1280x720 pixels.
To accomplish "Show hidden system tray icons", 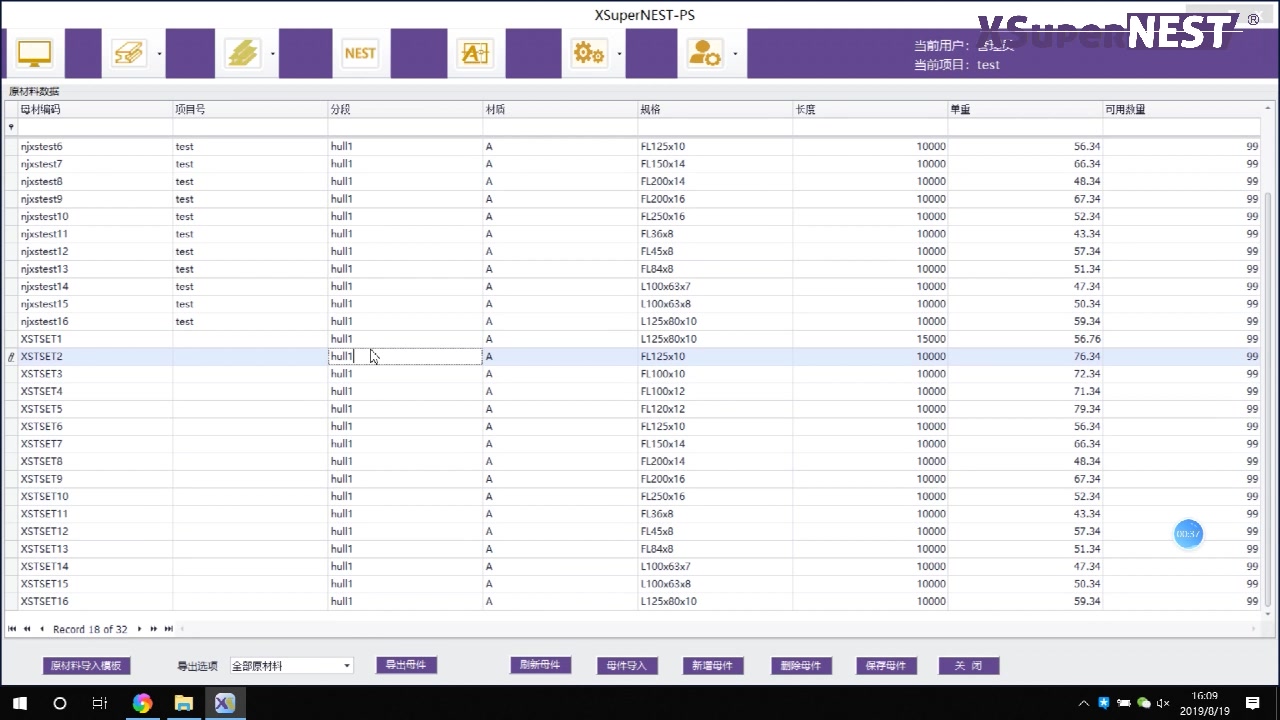I will point(1085,704).
